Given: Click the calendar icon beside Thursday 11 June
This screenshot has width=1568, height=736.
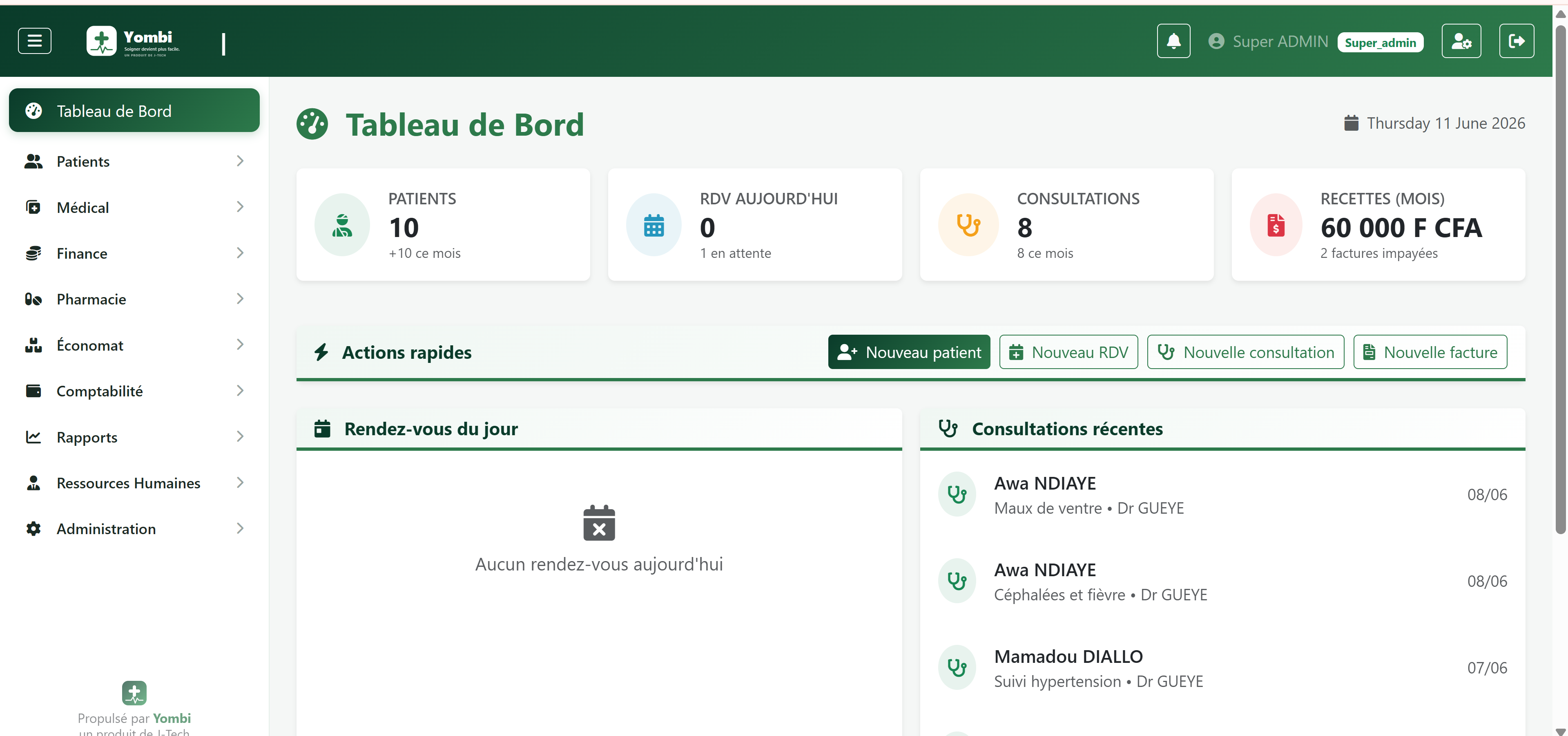Looking at the screenshot, I should 1351,123.
